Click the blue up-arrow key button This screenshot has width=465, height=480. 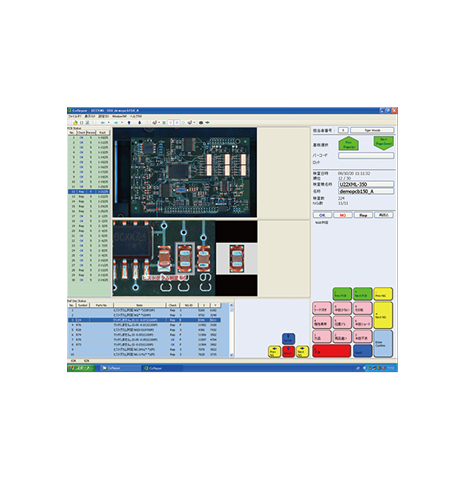click(288, 339)
